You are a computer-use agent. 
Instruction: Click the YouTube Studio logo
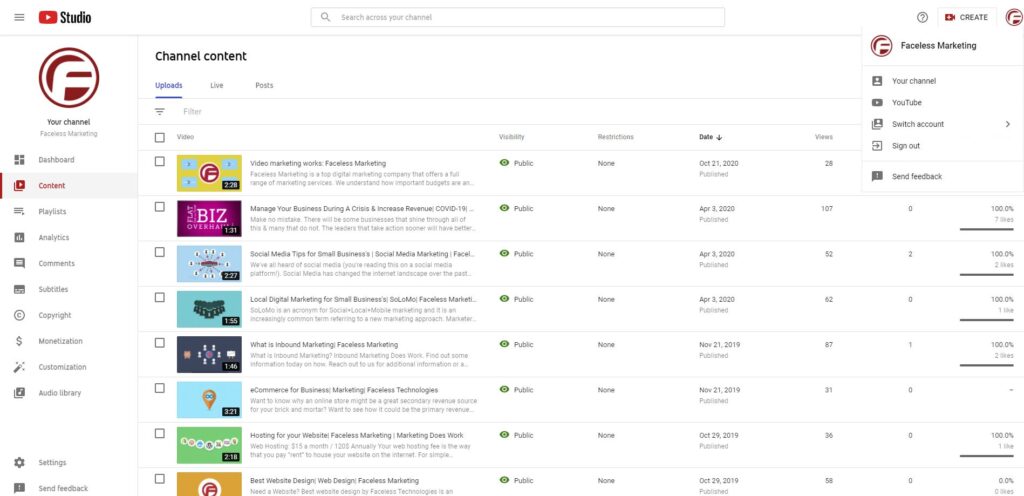[65, 18]
